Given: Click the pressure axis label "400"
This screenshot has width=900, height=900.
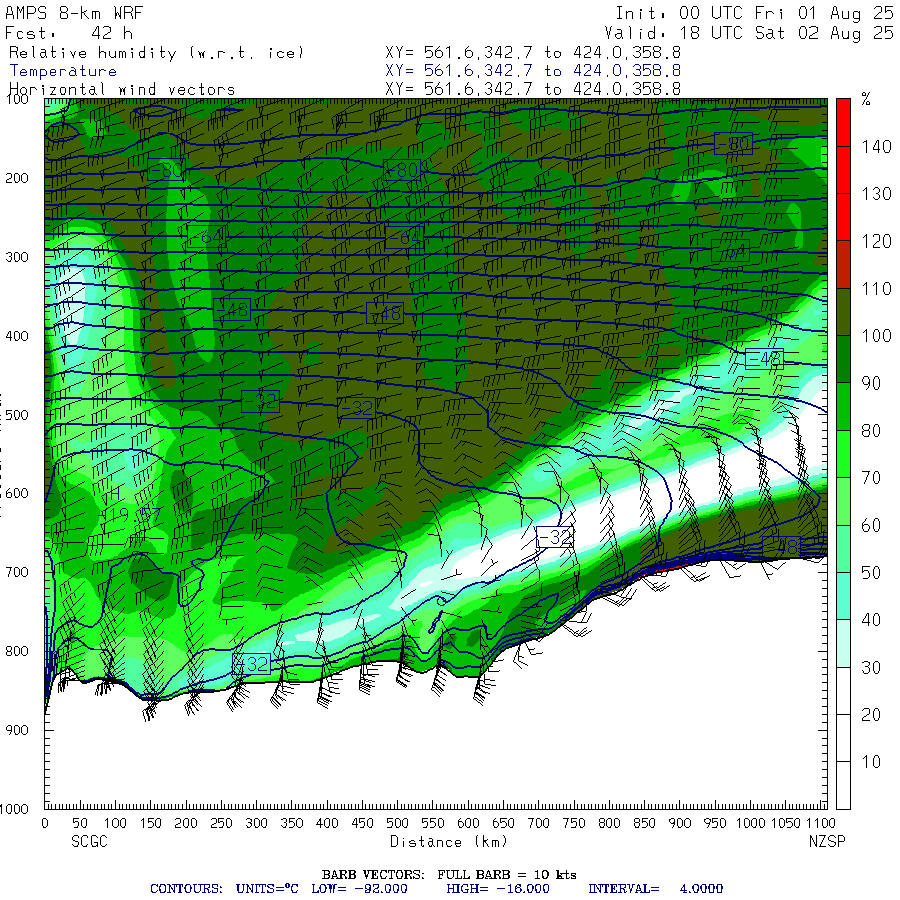Looking at the screenshot, I should pyautogui.click(x=17, y=336).
